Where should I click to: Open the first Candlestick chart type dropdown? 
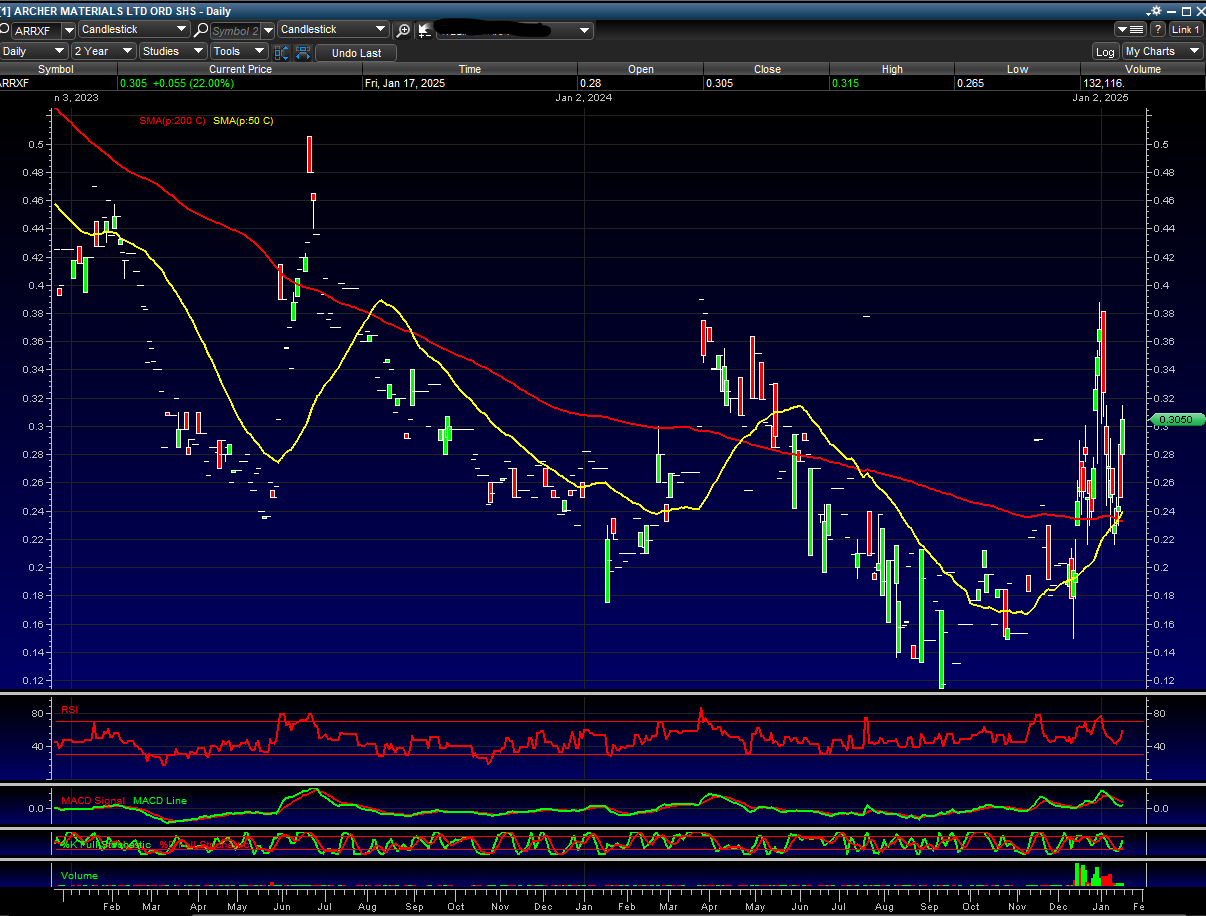[133, 30]
